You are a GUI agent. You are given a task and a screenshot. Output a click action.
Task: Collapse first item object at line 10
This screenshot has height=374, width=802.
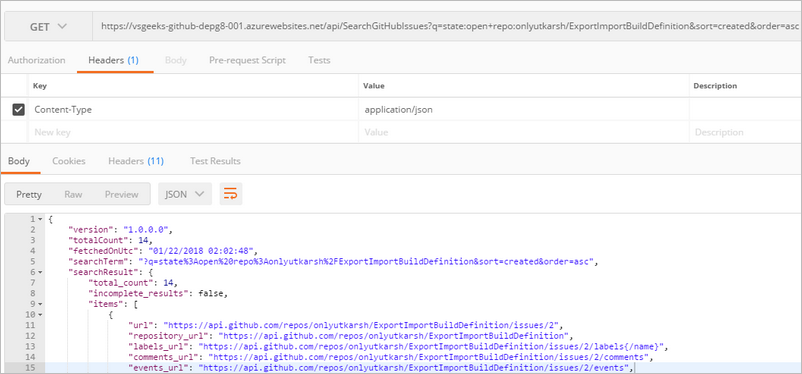[x=40, y=315]
